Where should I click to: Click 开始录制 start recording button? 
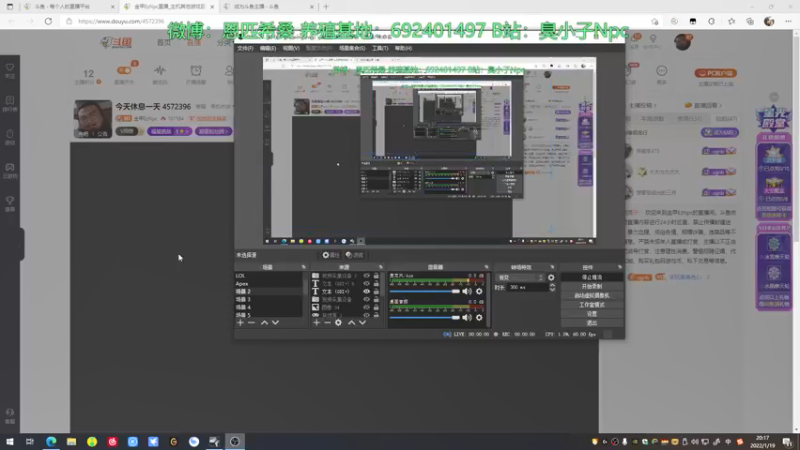[x=592, y=286]
